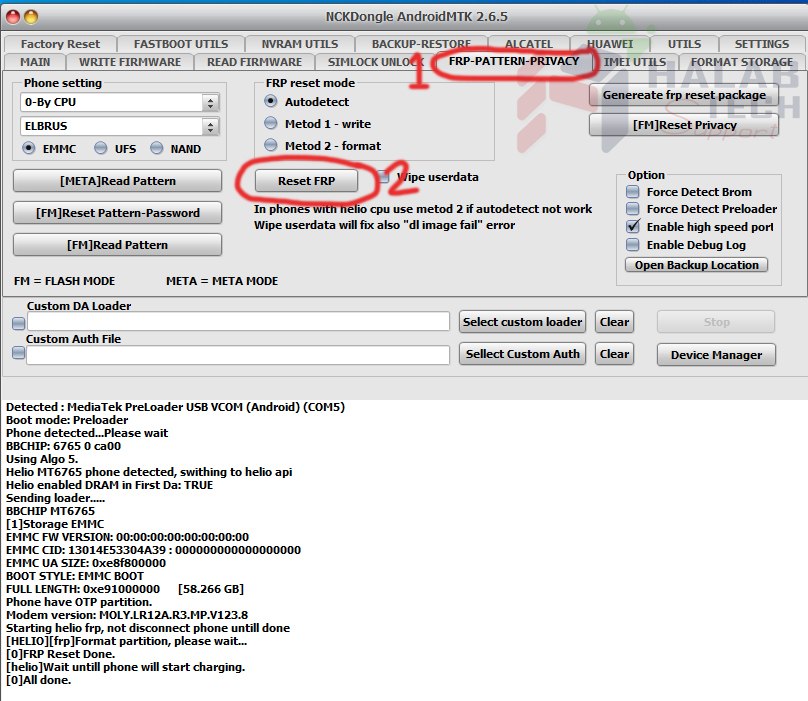The height and width of the screenshot is (701, 808).
Task: Select the EMMC storage radio button
Action: tap(29, 148)
